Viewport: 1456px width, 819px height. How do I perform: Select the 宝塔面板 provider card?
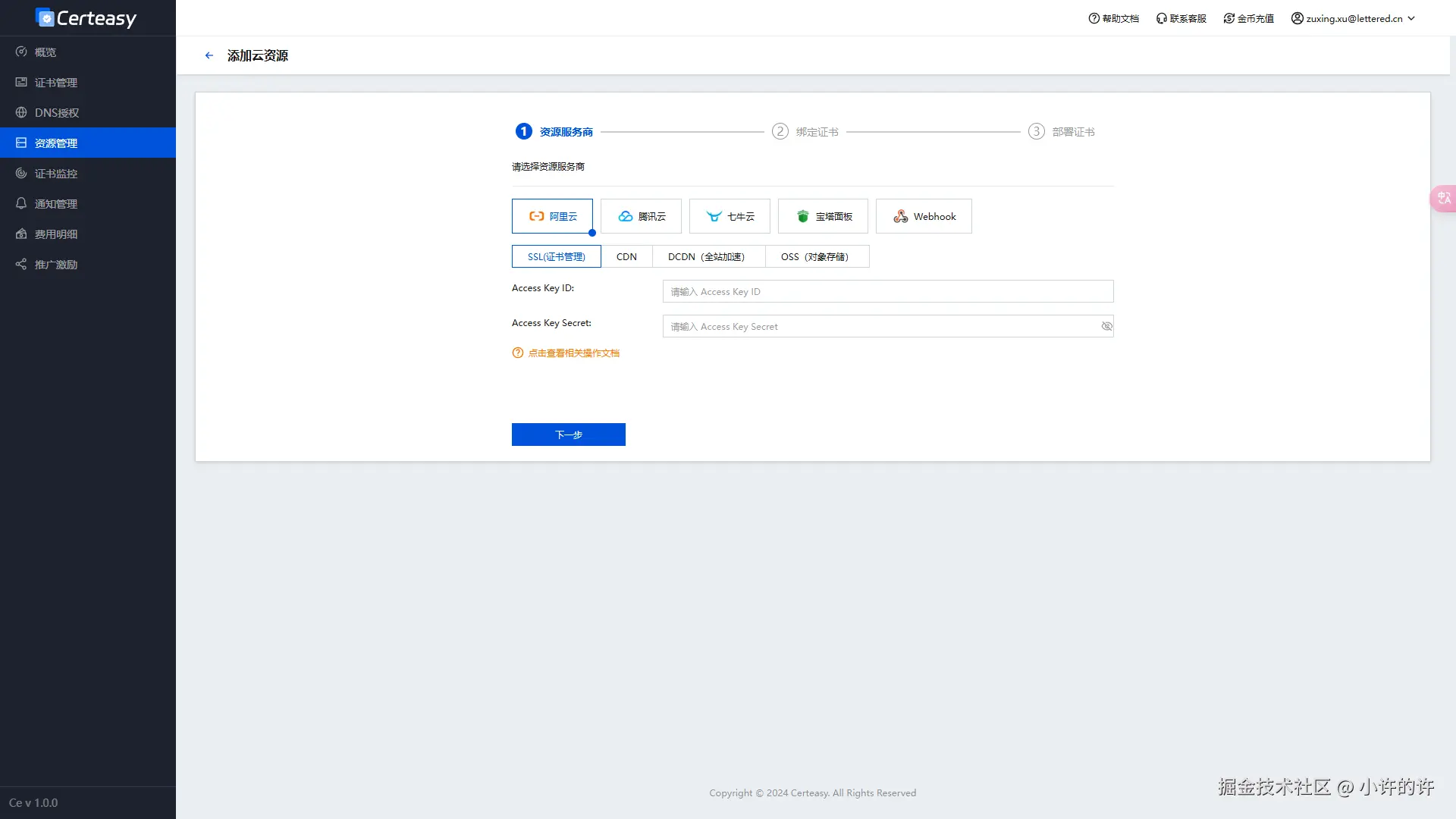(x=822, y=216)
